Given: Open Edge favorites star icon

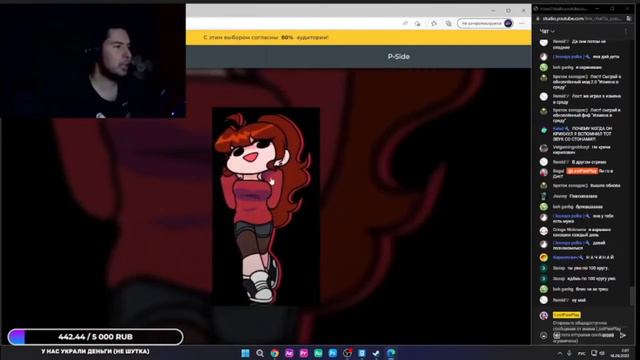Looking at the screenshot, I should pos(434,23).
